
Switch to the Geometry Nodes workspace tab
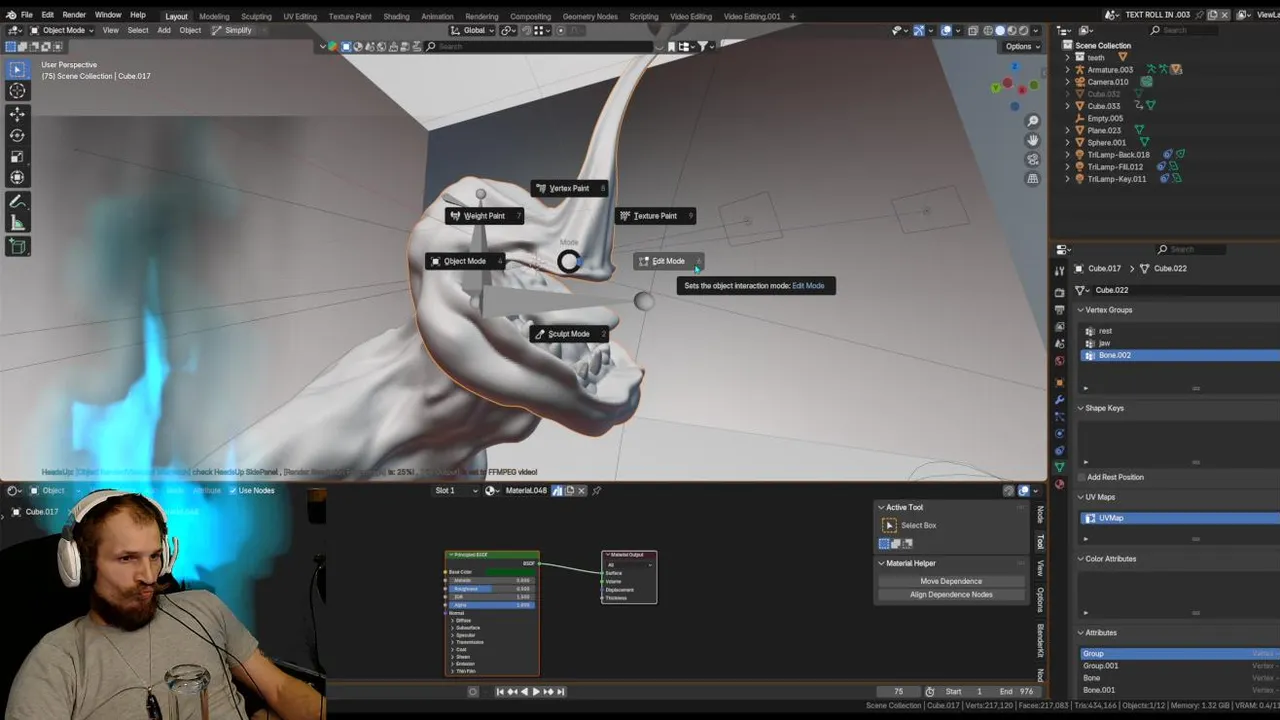tap(590, 16)
